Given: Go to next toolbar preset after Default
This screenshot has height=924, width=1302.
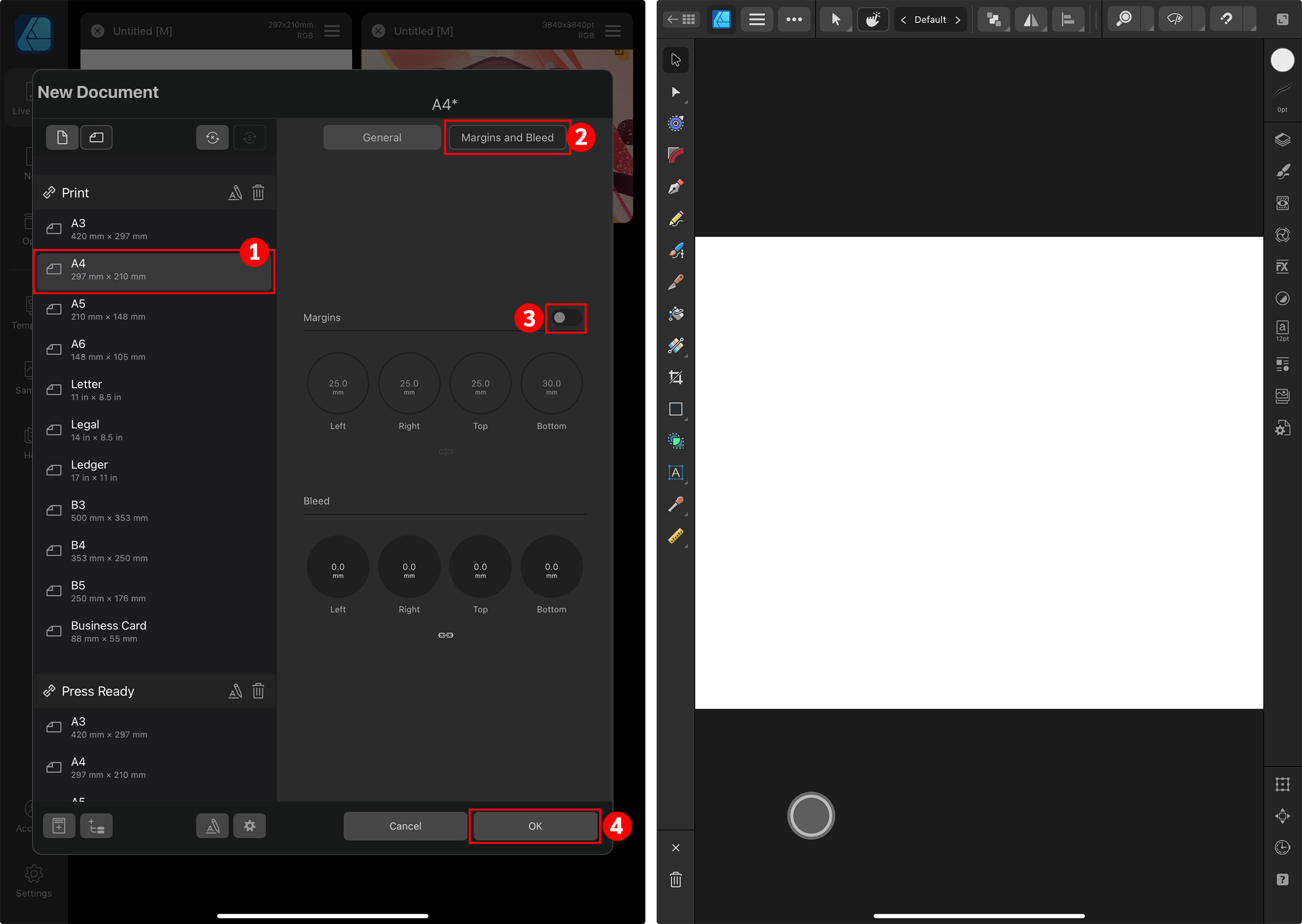Looking at the screenshot, I should coord(958,20).
